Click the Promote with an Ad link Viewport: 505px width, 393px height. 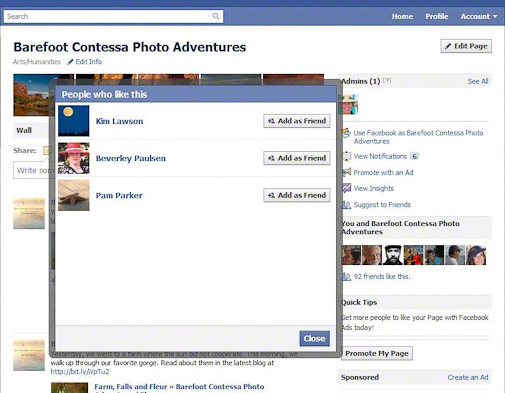[383, 172]
